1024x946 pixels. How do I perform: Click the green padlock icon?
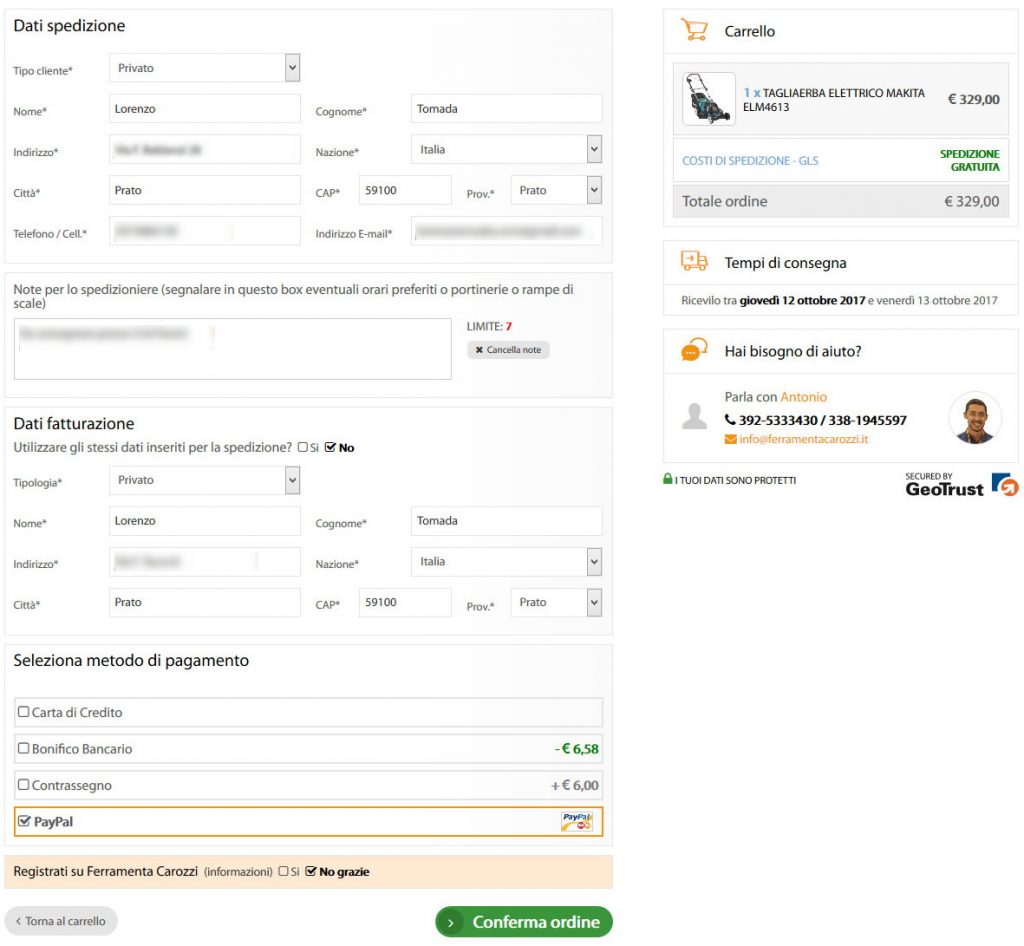(x=668, y=480)
